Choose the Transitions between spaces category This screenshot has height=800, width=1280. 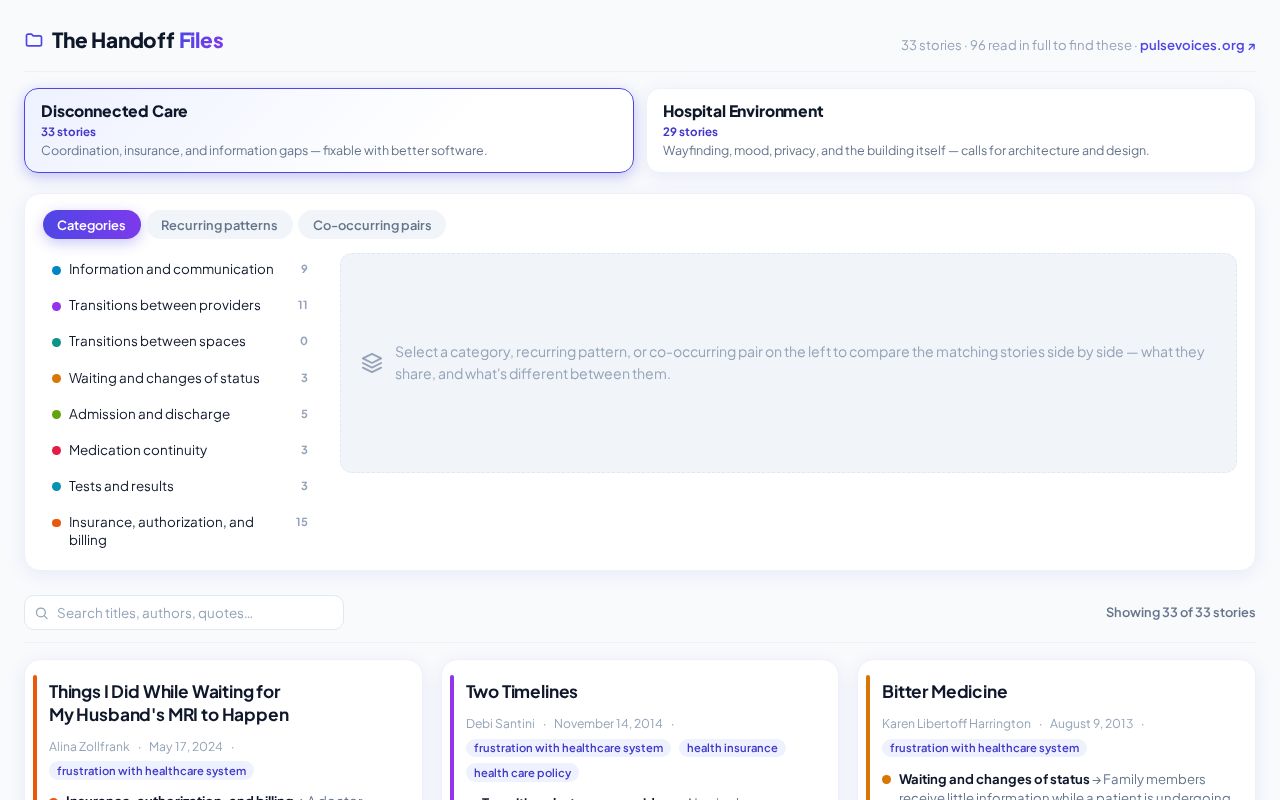coord(180,341)
